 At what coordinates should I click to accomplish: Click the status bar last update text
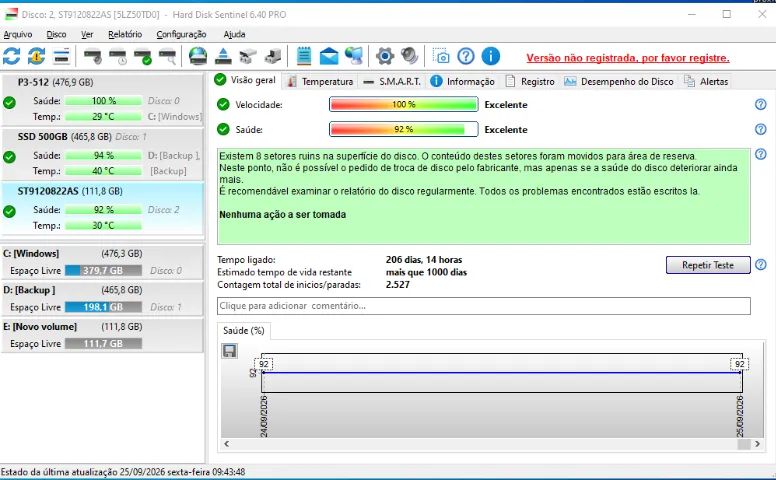tap(123, 472)
